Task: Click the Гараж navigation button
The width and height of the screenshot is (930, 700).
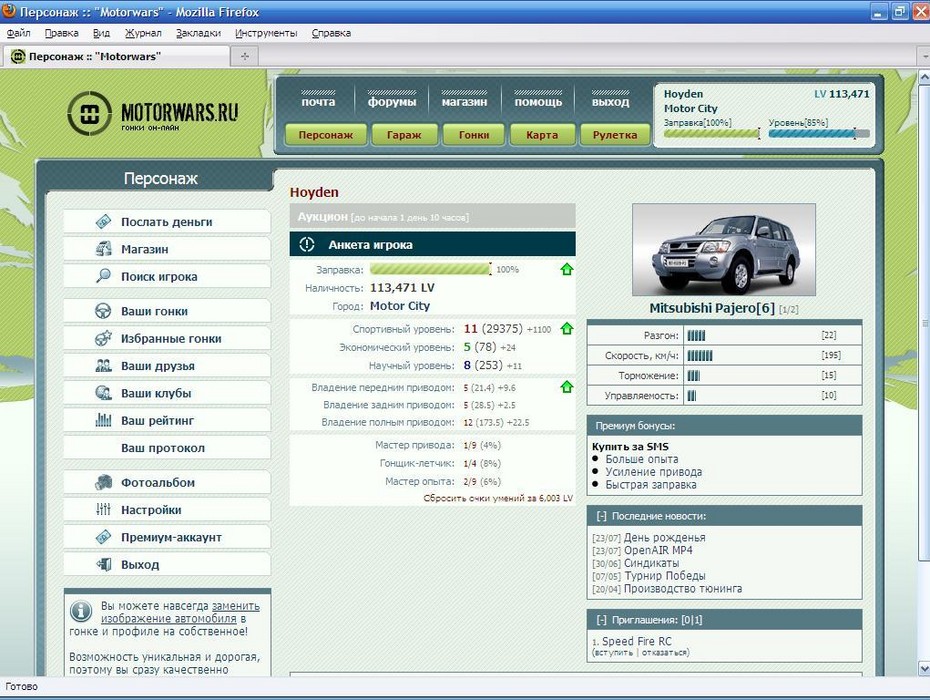Action: point(404,135)
